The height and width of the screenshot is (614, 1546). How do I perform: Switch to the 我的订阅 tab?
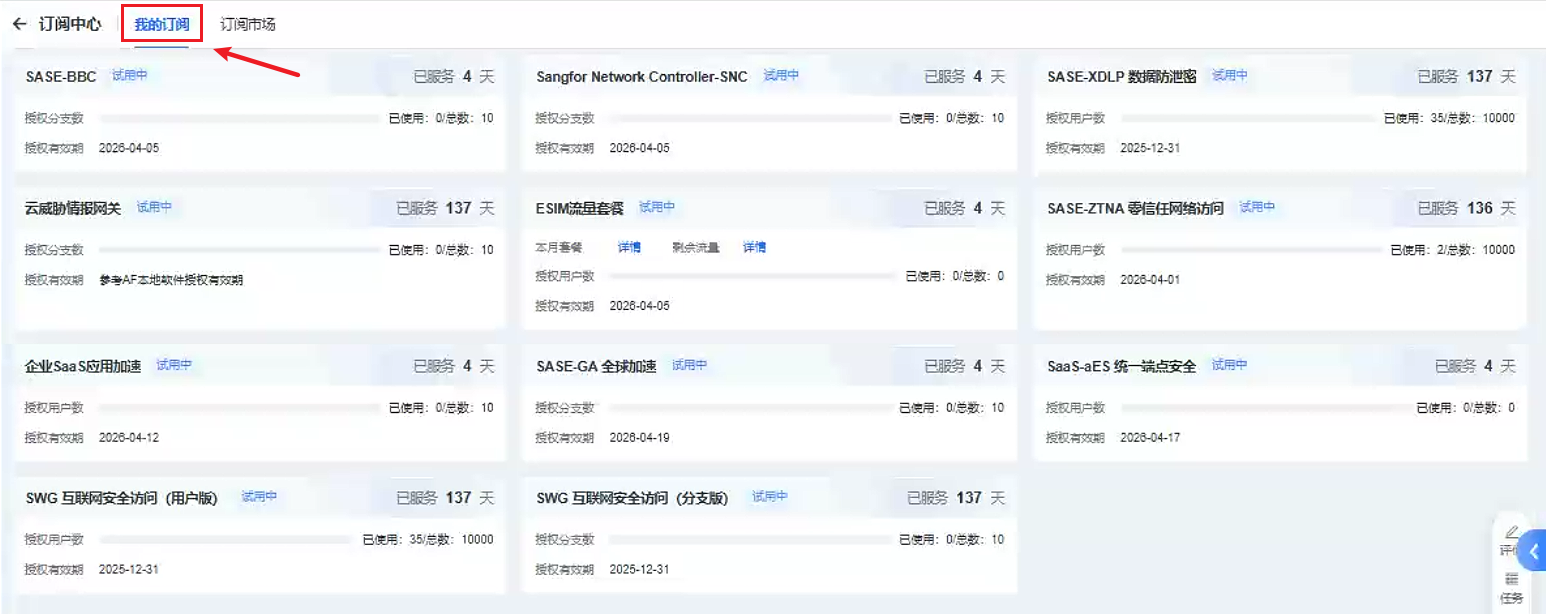click(162, 24)
